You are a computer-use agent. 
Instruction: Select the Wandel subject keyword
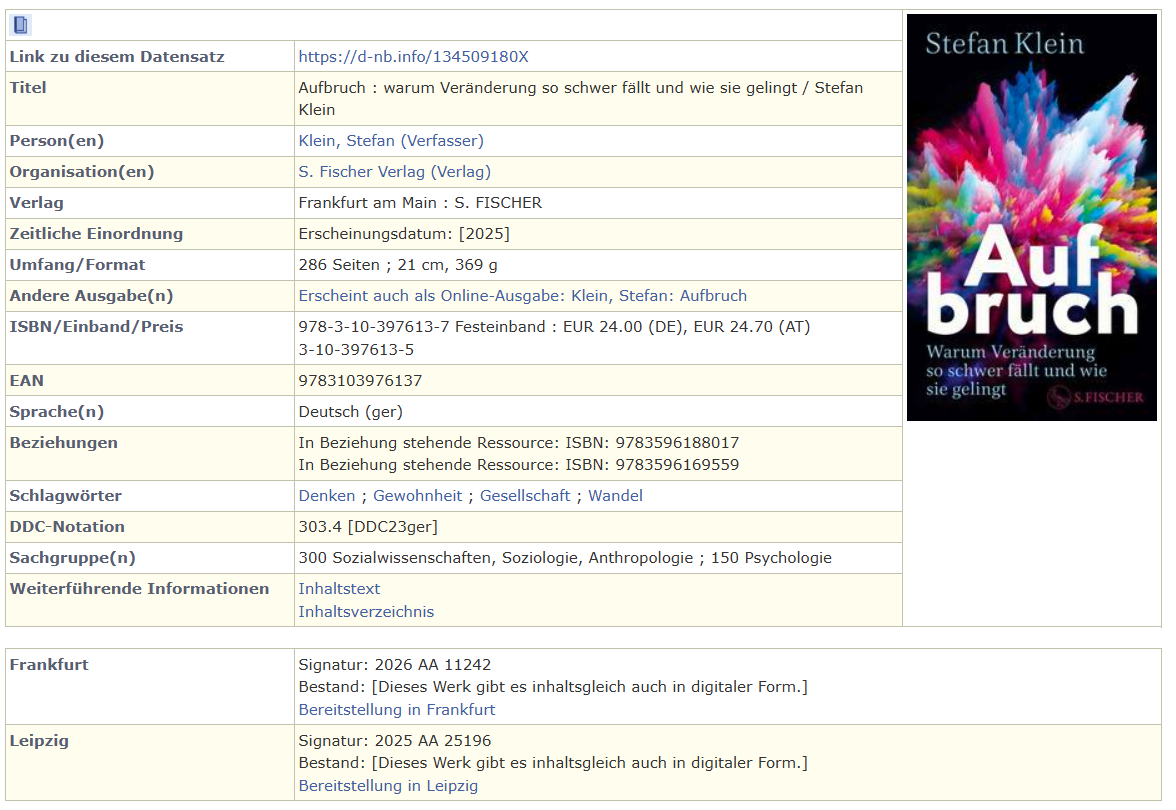615,496
